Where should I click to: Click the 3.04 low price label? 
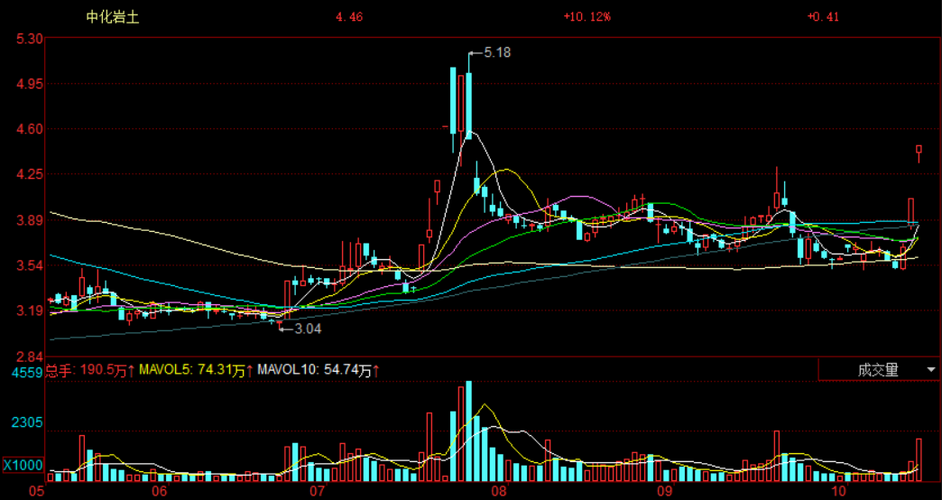pos(308,329)
